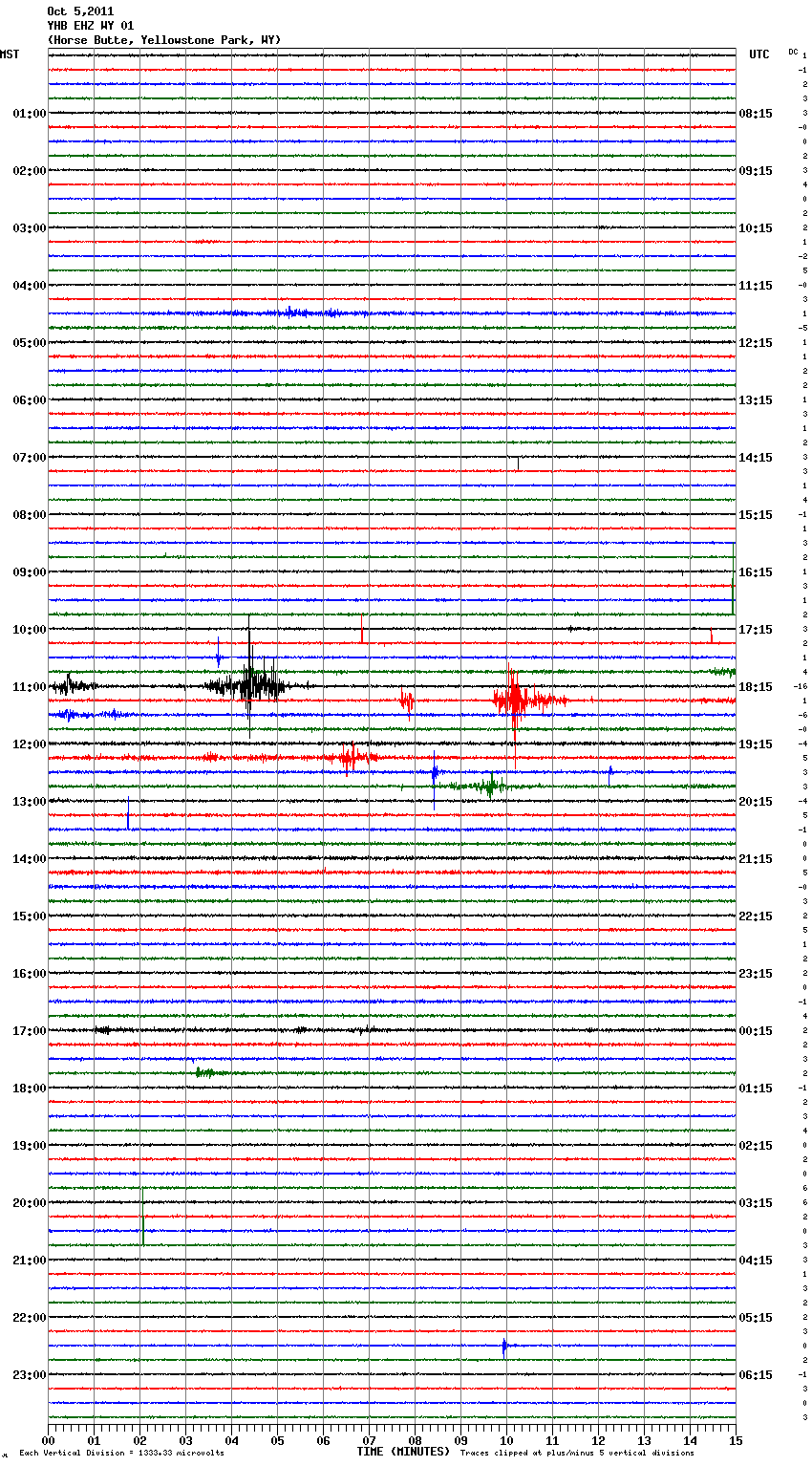Screen dimensions: 812x1466
Task: Click the 02 minute tick label
Action: [139, 1440]
